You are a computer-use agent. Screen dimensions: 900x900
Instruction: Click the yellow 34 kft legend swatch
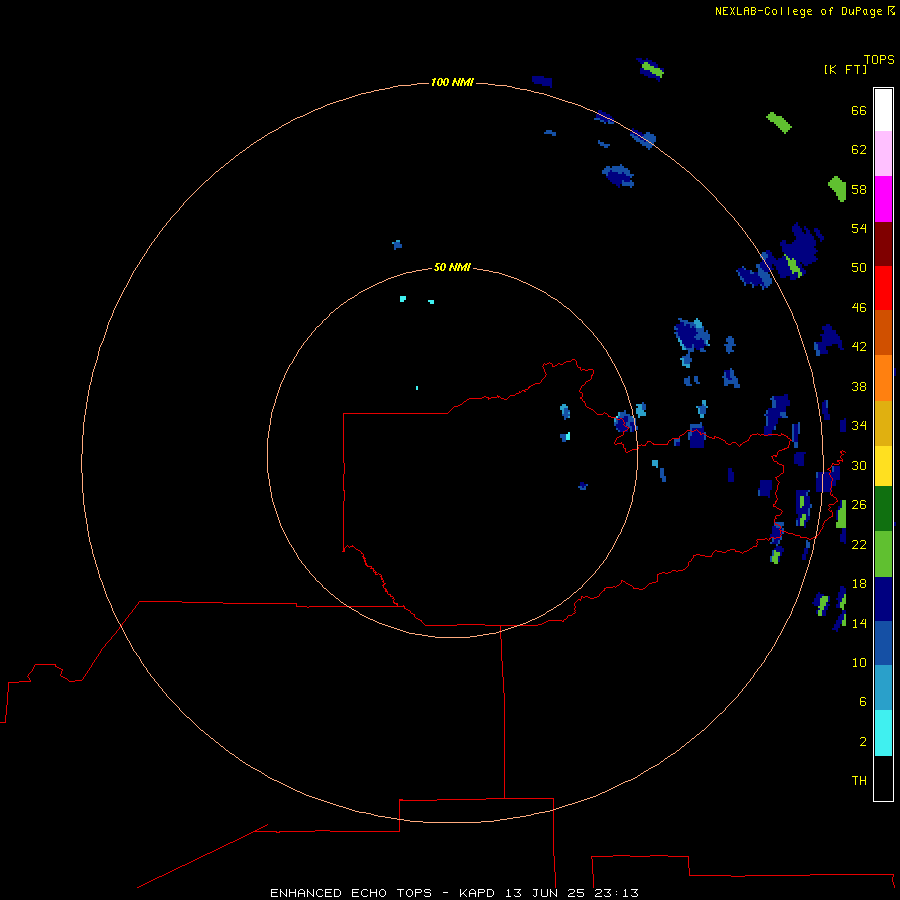(x=883, y=466)
